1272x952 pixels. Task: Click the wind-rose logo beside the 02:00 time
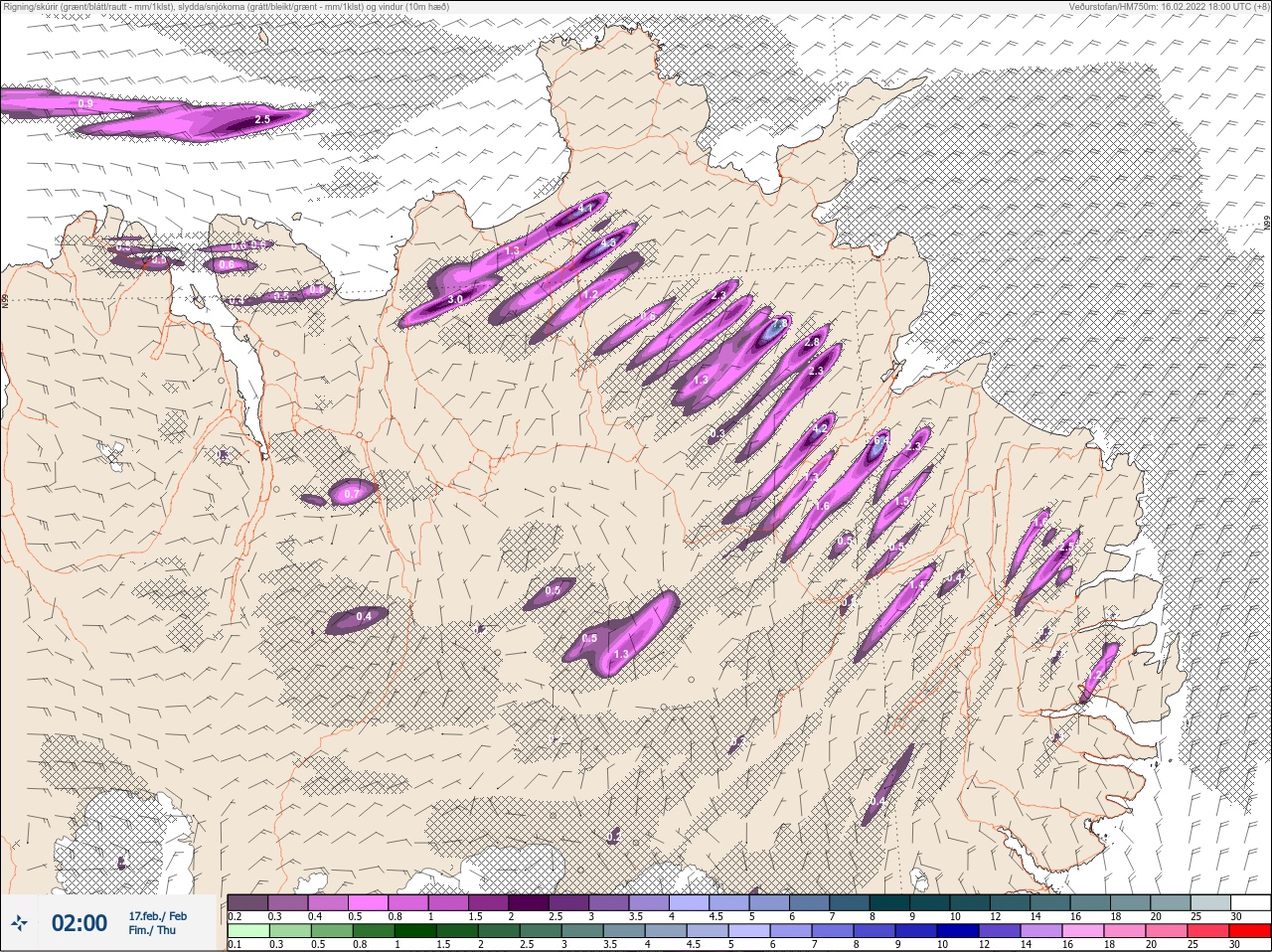pos(20,924)
